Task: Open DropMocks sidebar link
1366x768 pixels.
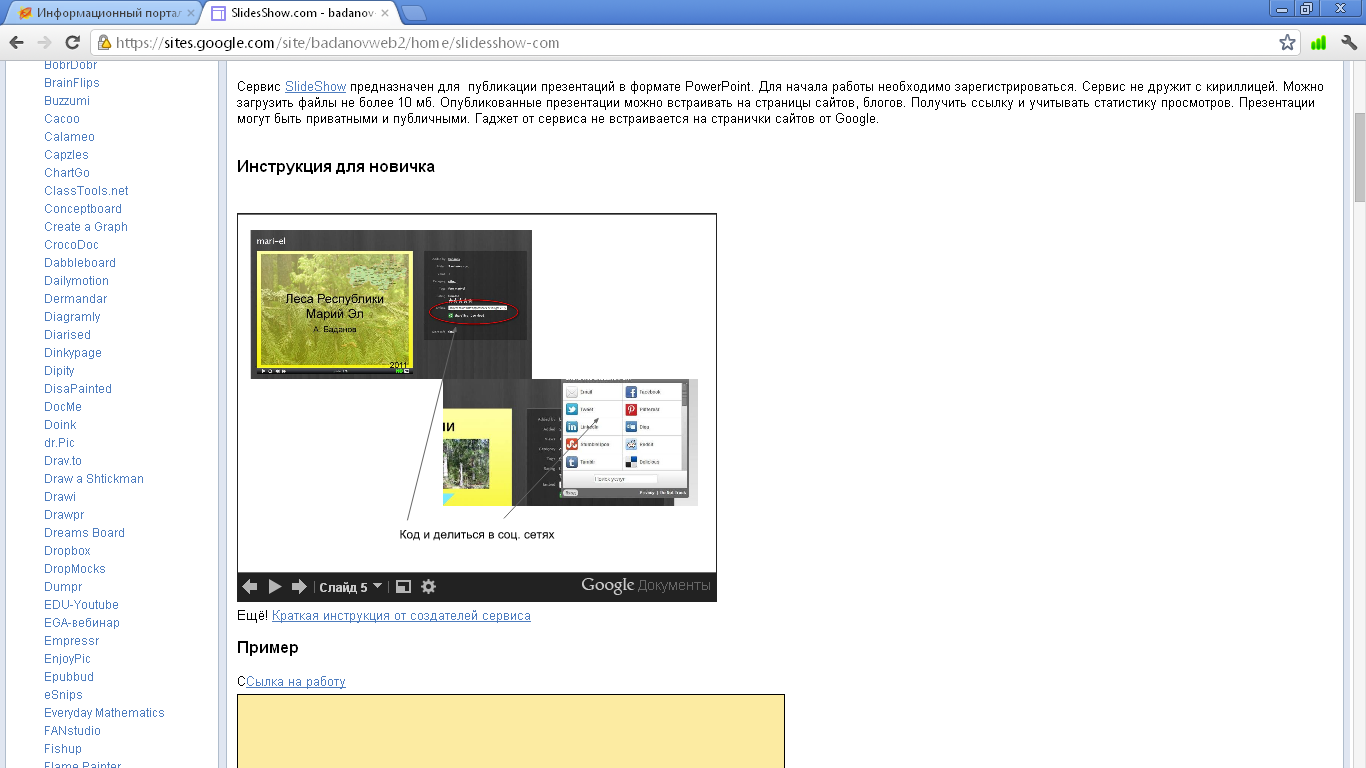Action: pos(75,569)
